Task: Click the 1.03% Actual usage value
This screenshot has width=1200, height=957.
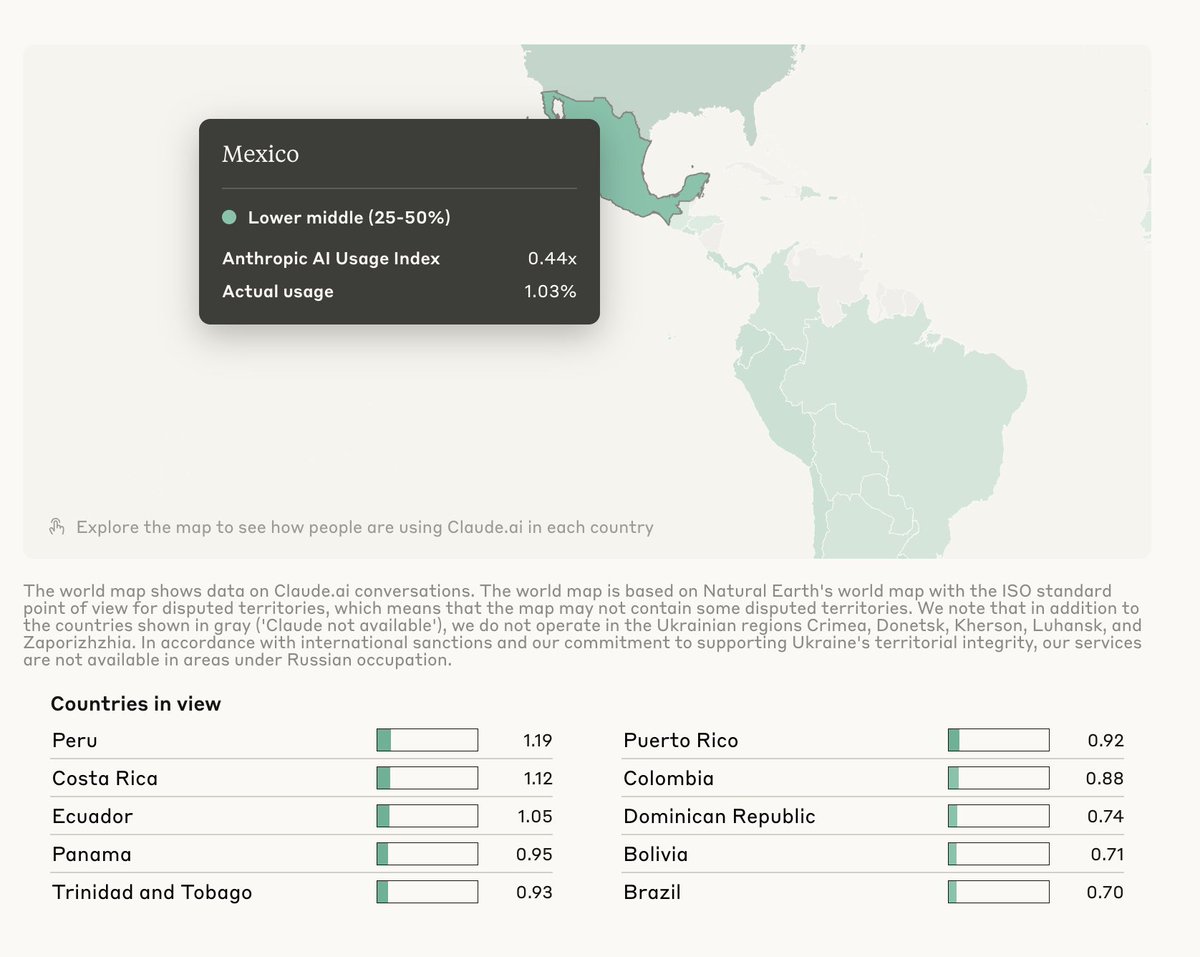Action: tap(550, 292)
